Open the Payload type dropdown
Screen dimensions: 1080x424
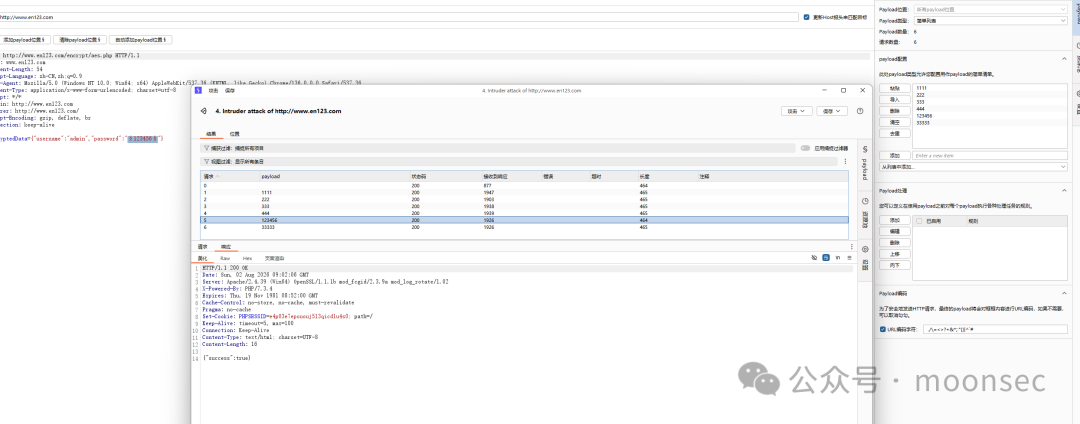[x=990, y=21]
